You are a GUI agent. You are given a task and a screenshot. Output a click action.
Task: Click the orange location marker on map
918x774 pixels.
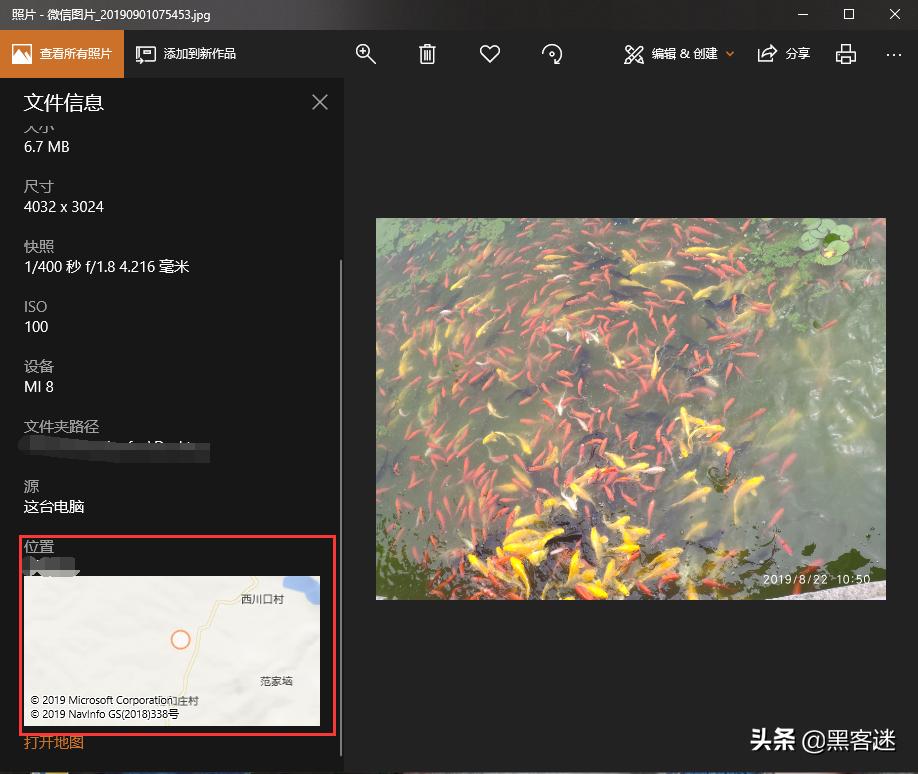(180, 639)
